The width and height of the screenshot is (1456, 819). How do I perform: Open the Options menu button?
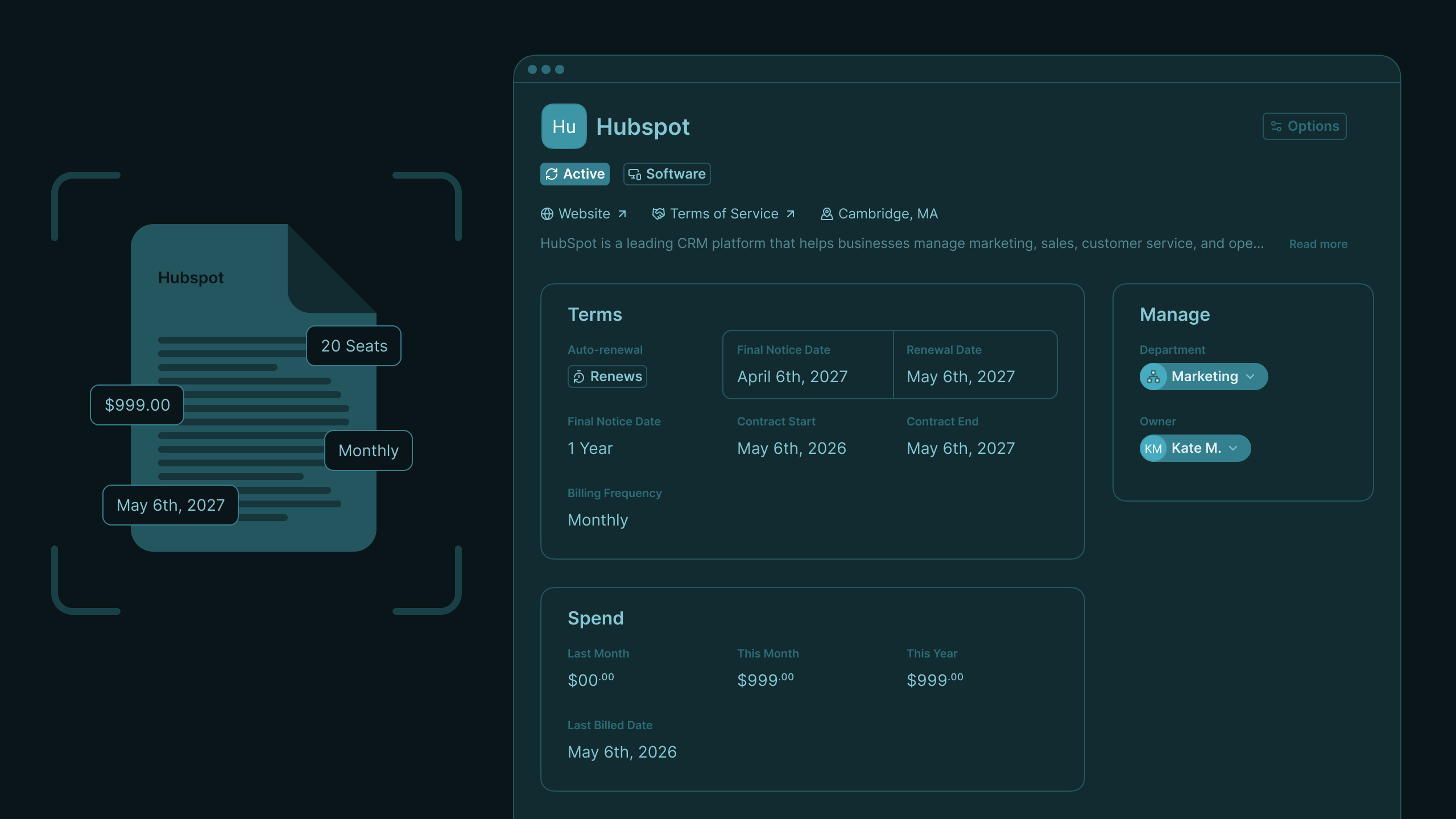pyautogui.click(x=1304, y=126)
